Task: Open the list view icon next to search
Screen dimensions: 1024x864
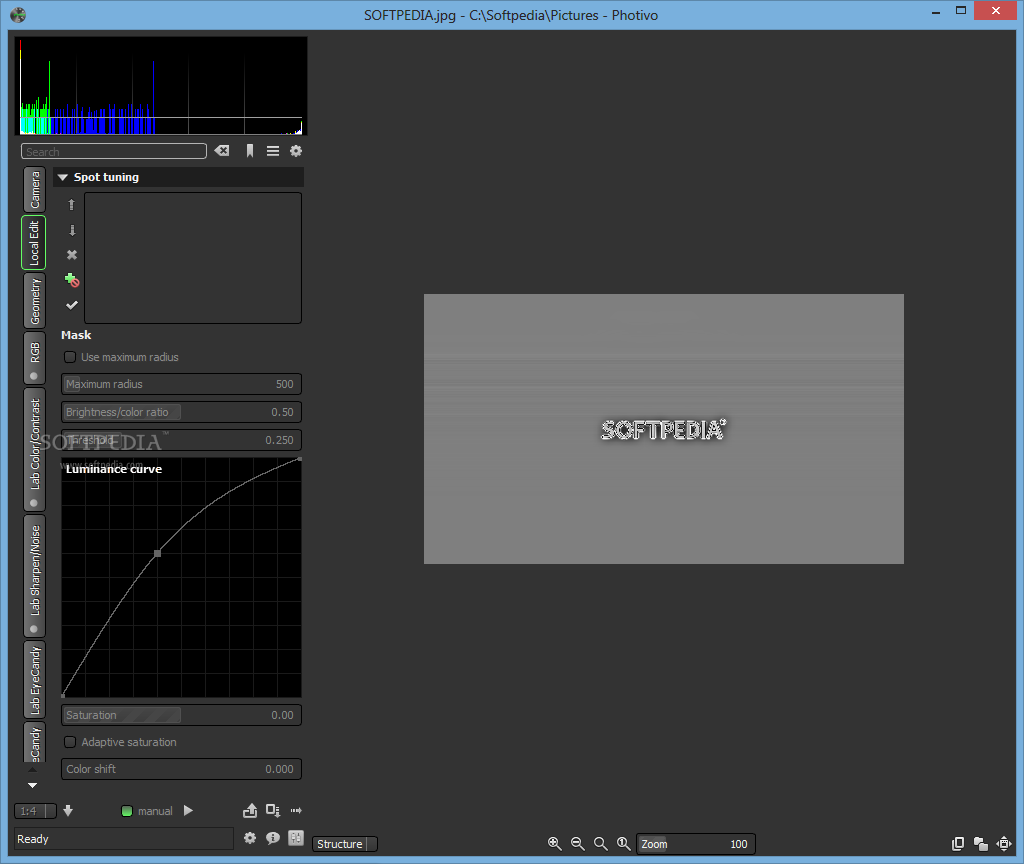Action: click(273, 151)
